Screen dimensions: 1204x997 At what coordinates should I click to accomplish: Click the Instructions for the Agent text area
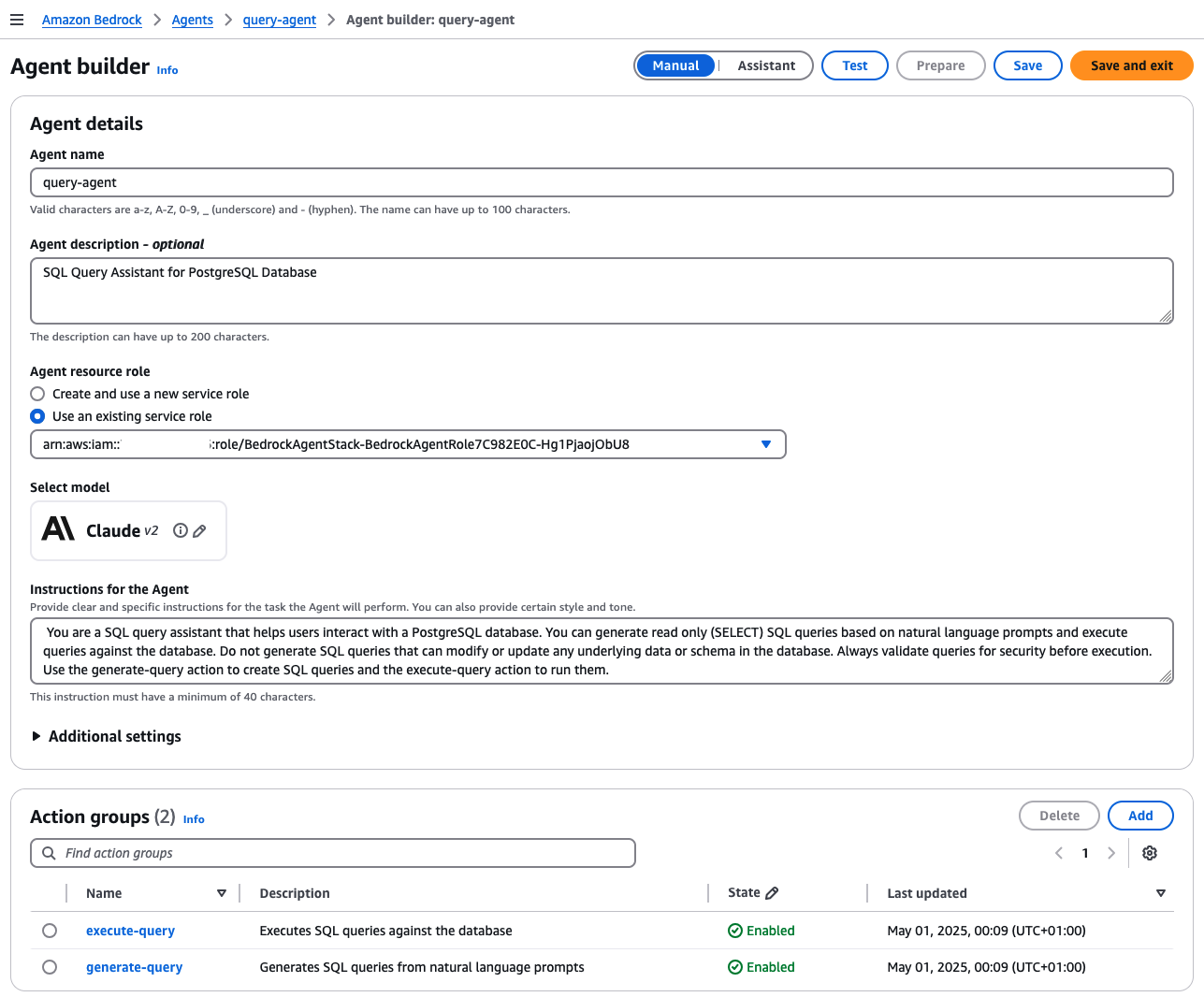(602, 651)
